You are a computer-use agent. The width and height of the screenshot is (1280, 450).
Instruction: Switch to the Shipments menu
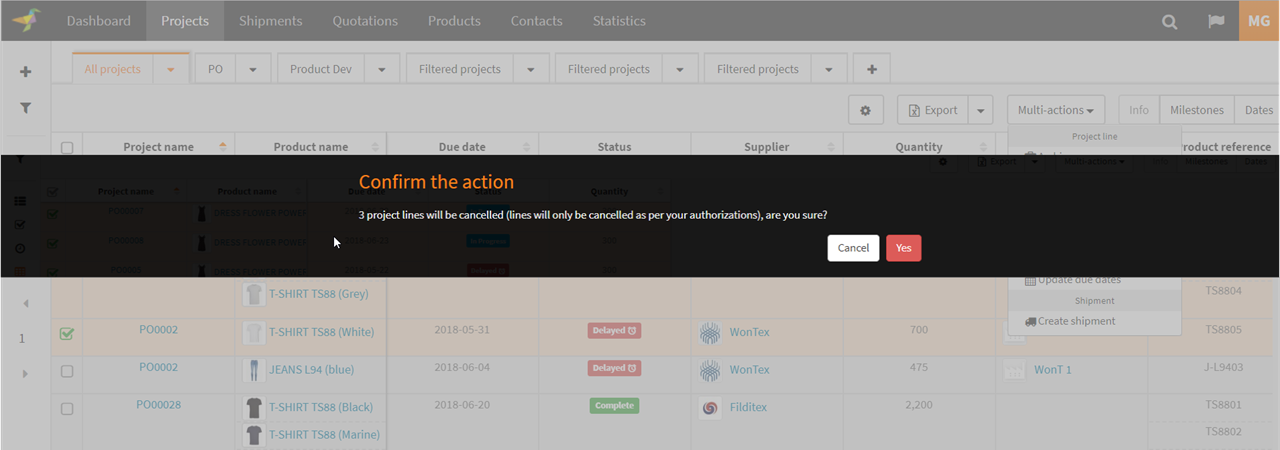[271, 21]
